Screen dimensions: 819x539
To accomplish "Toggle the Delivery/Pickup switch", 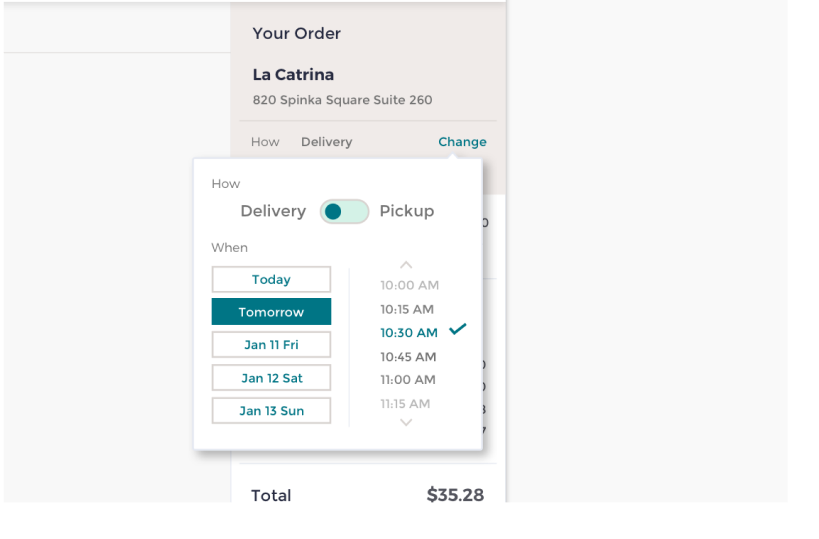I will click(x=344, y=211).
